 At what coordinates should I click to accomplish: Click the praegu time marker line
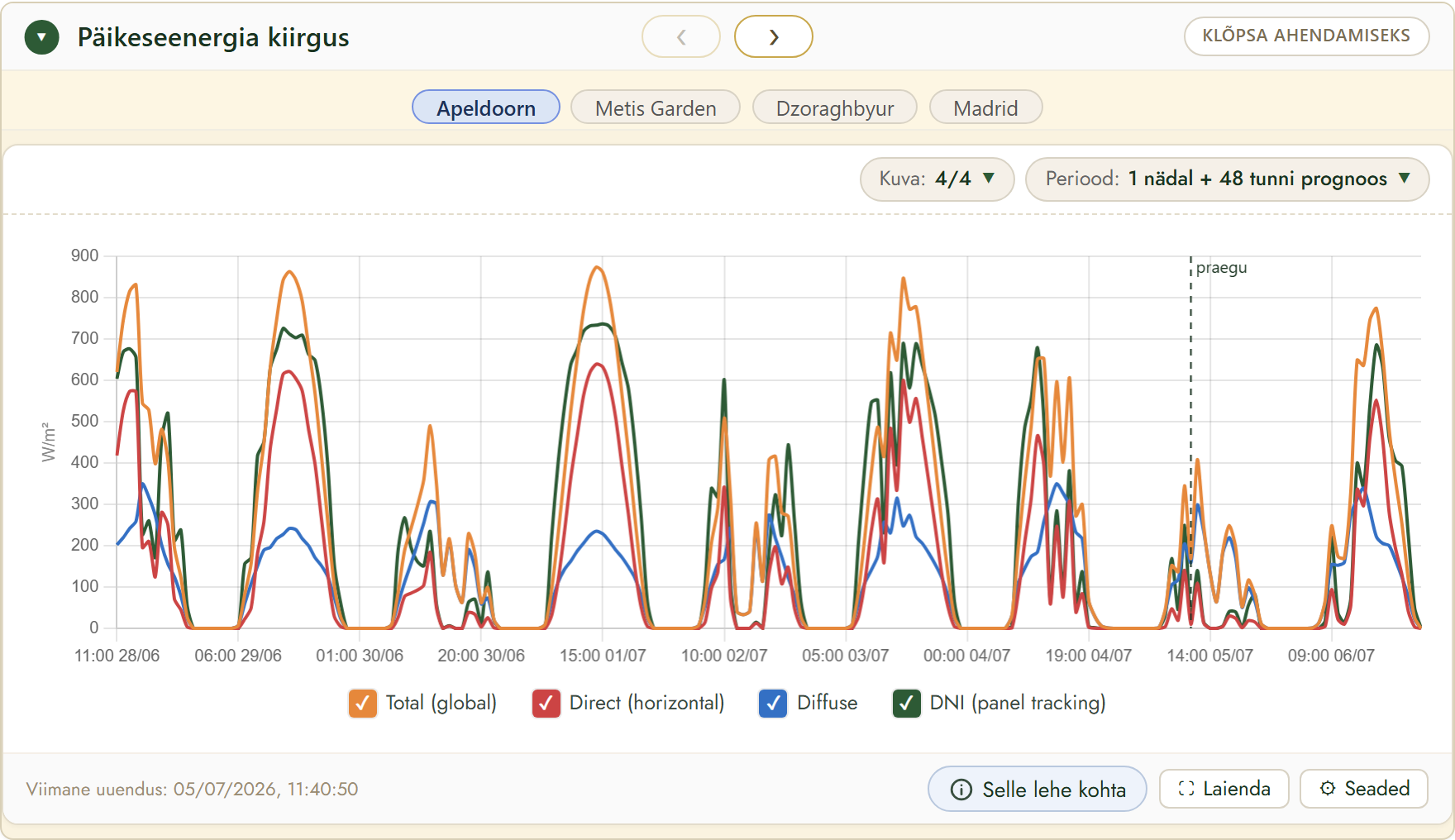pos(1191,442)
